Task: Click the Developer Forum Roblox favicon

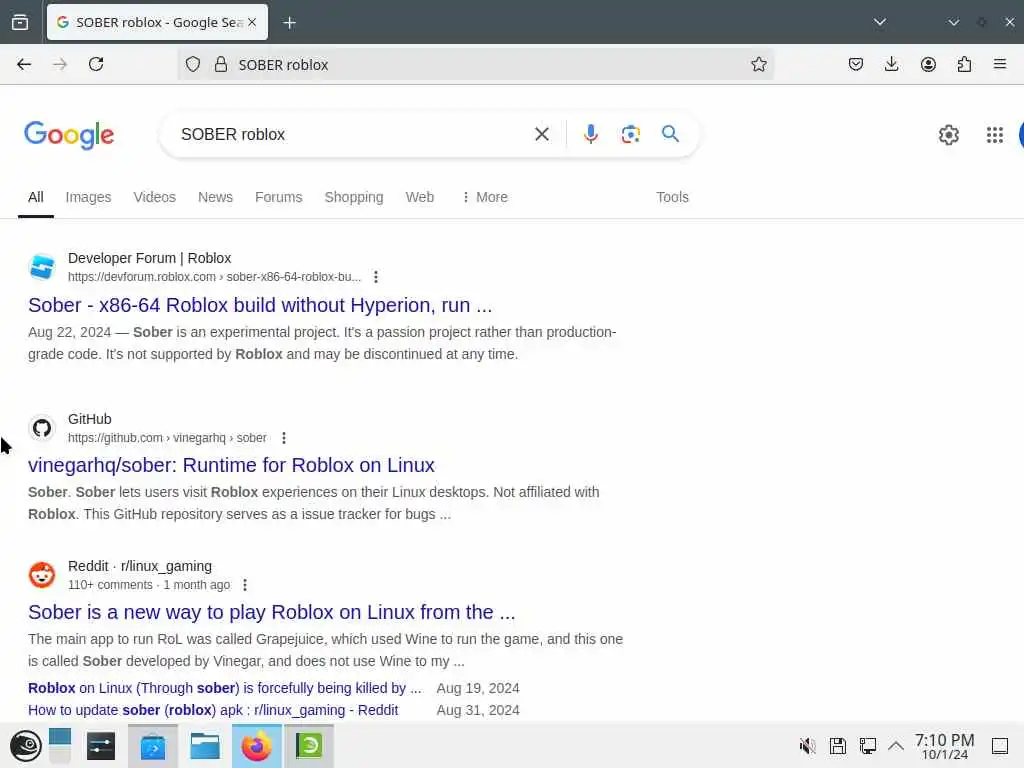Action: (x=42, y=267)
